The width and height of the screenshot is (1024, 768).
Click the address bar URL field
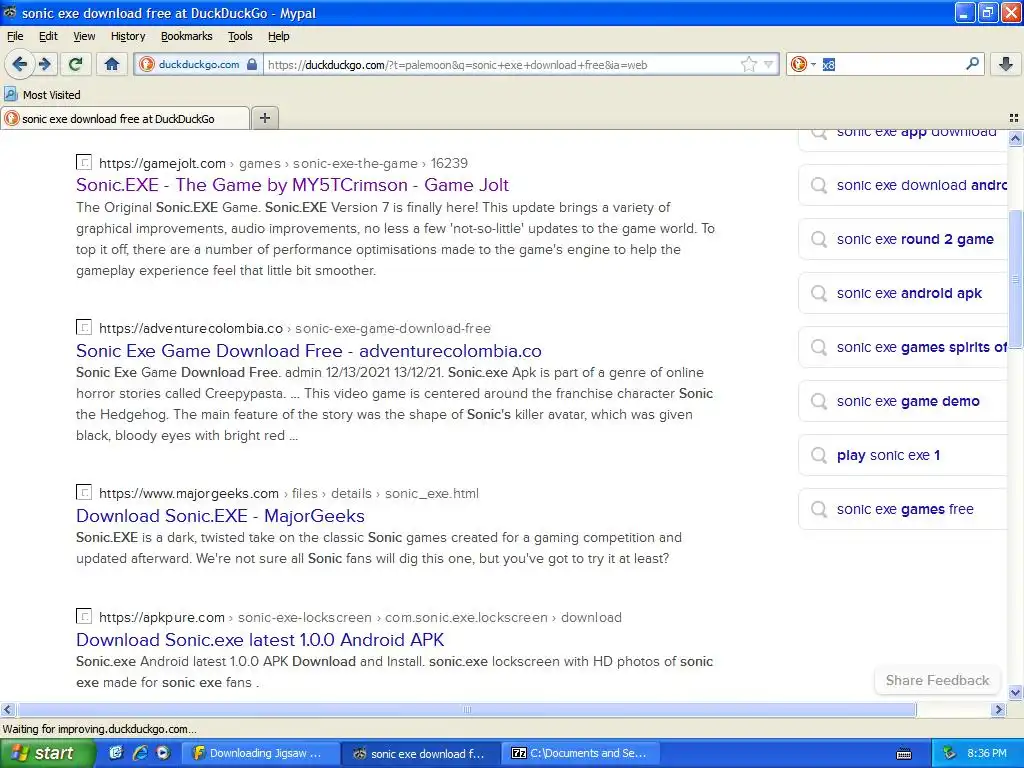(501, 65)
